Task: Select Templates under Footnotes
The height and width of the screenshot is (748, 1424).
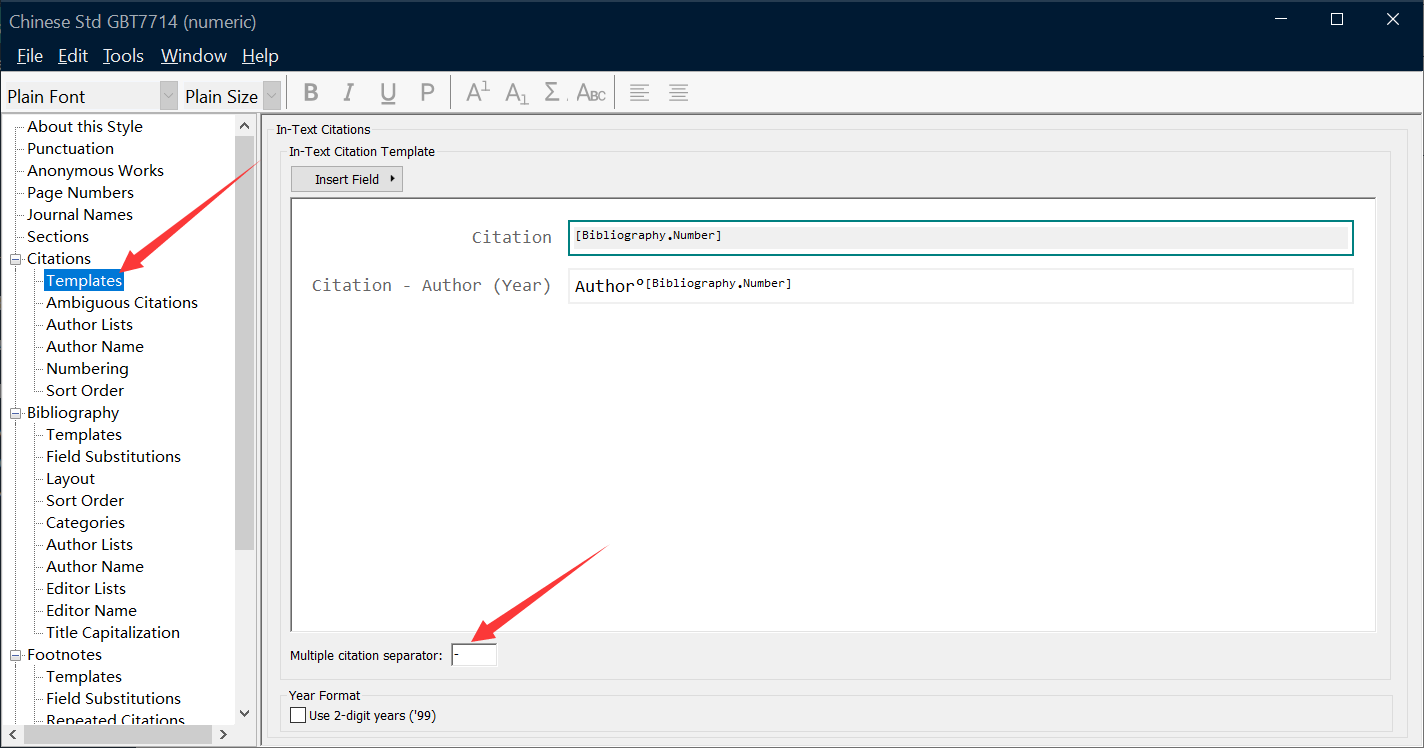Action: pyautogui.click(x=84, y=677)
